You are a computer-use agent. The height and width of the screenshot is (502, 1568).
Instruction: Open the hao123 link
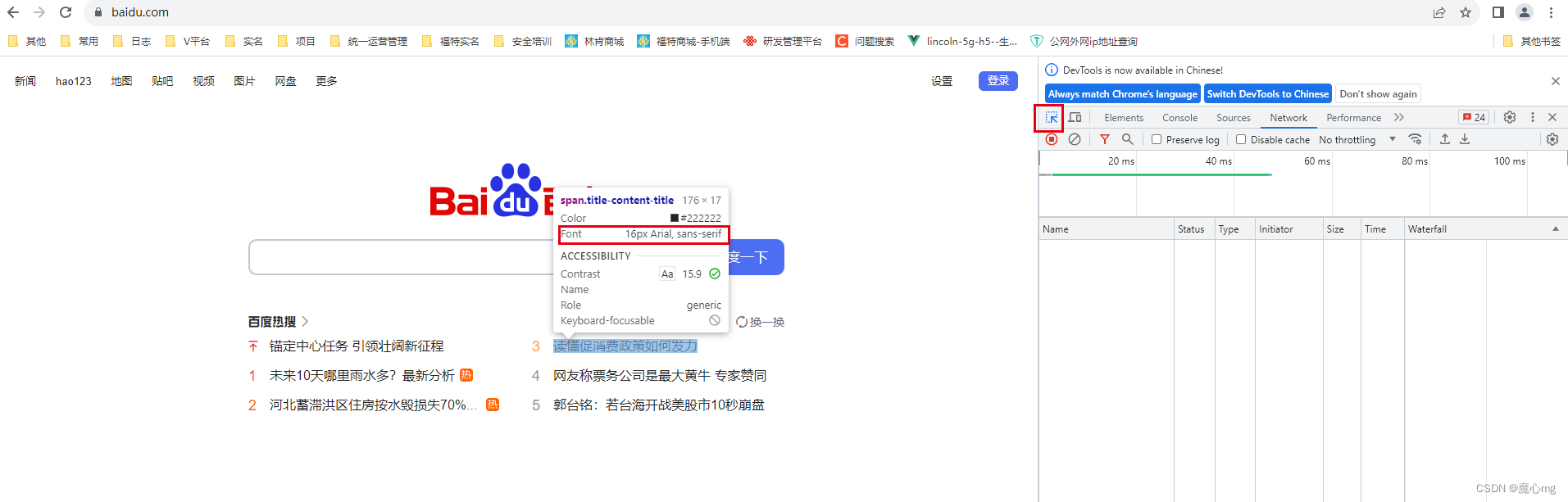click(x=74, y=81)
